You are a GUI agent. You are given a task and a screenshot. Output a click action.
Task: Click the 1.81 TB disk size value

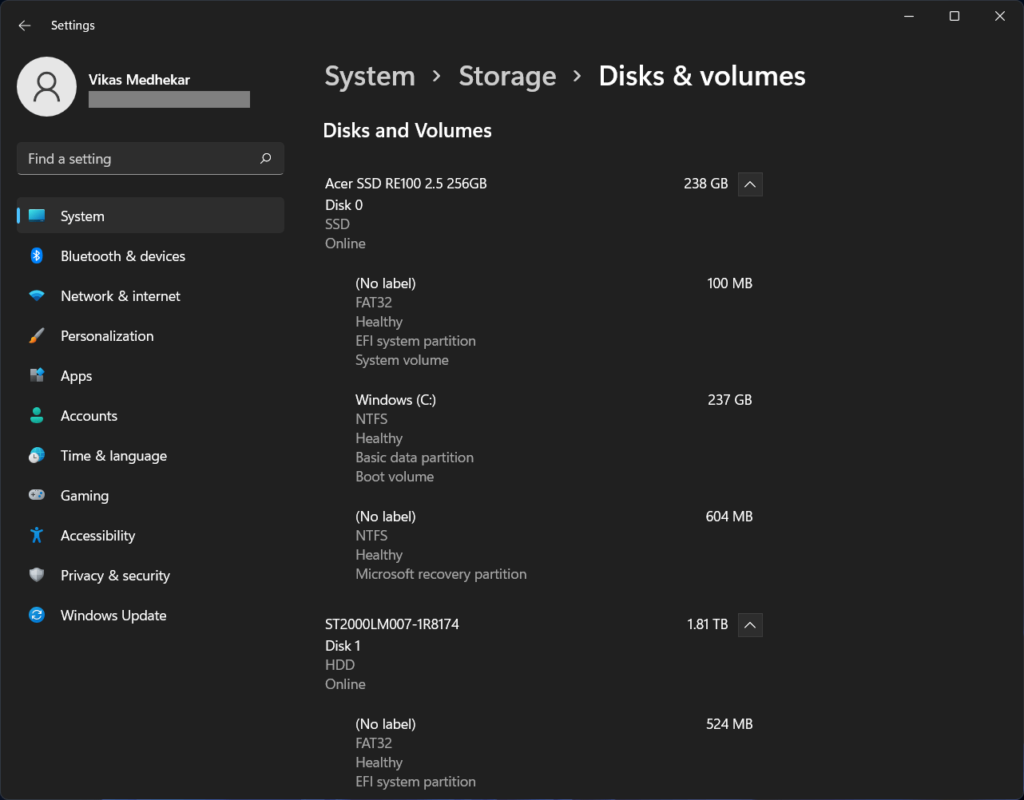707,624
